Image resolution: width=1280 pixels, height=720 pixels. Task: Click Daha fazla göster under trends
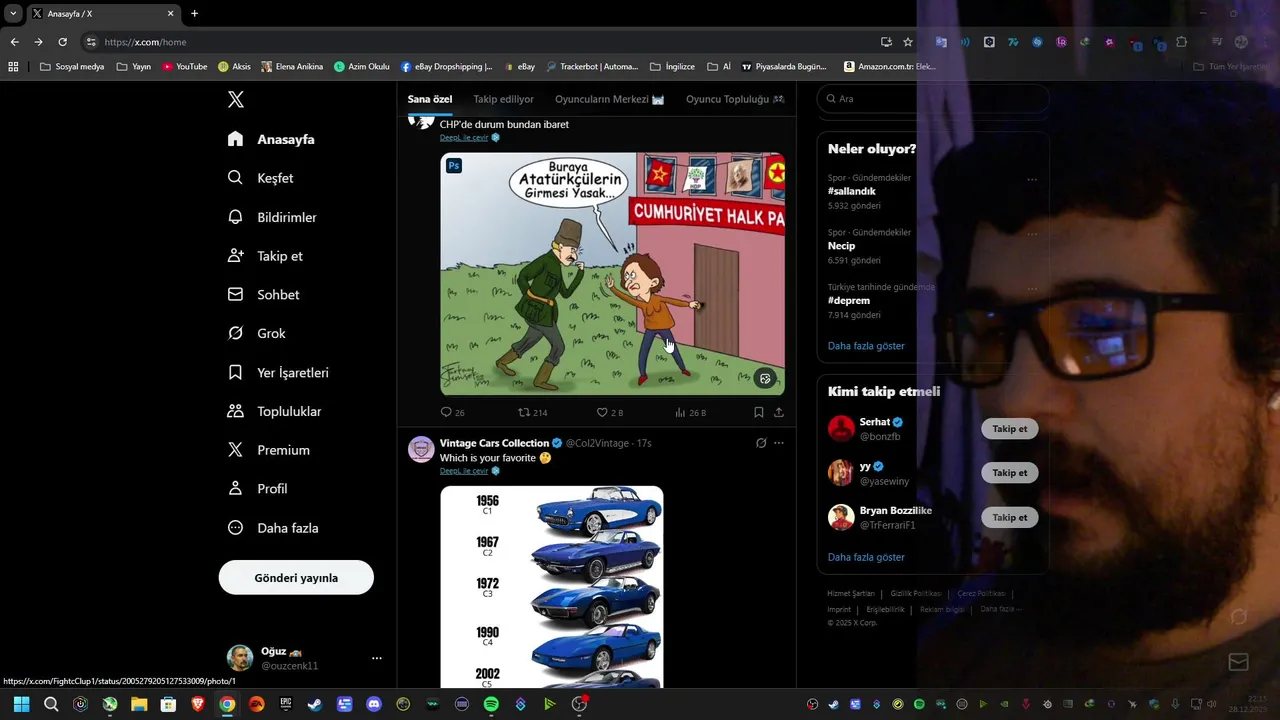tap(866, 346)
